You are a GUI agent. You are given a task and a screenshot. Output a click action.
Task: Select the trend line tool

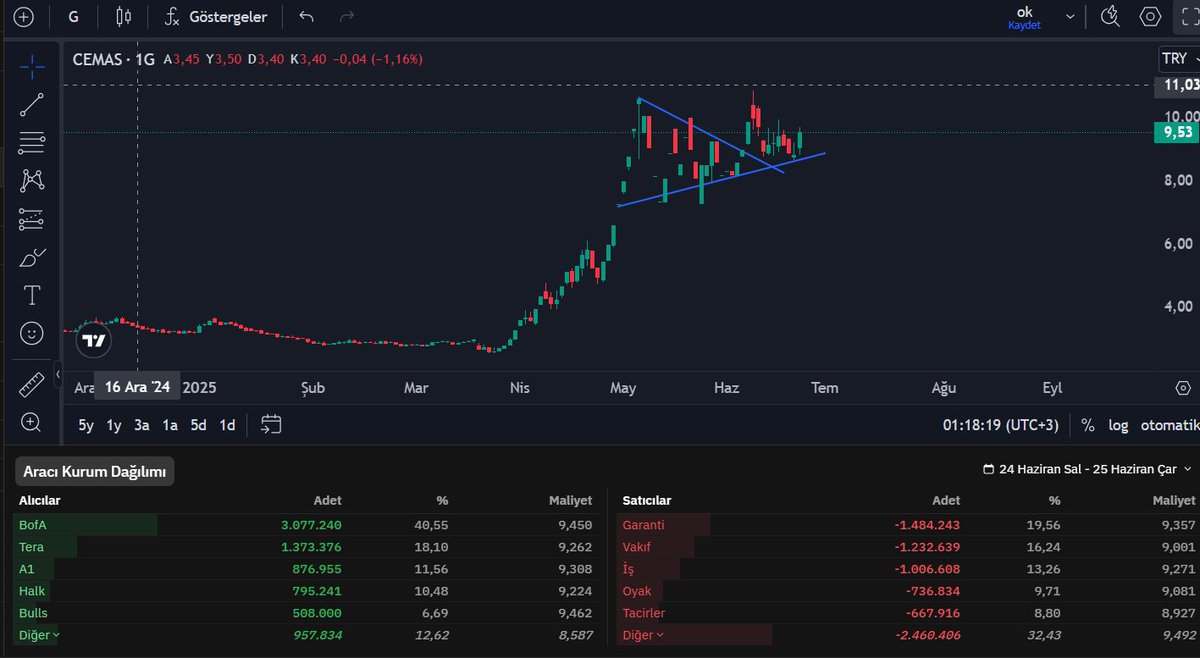(x=32, y=105)
